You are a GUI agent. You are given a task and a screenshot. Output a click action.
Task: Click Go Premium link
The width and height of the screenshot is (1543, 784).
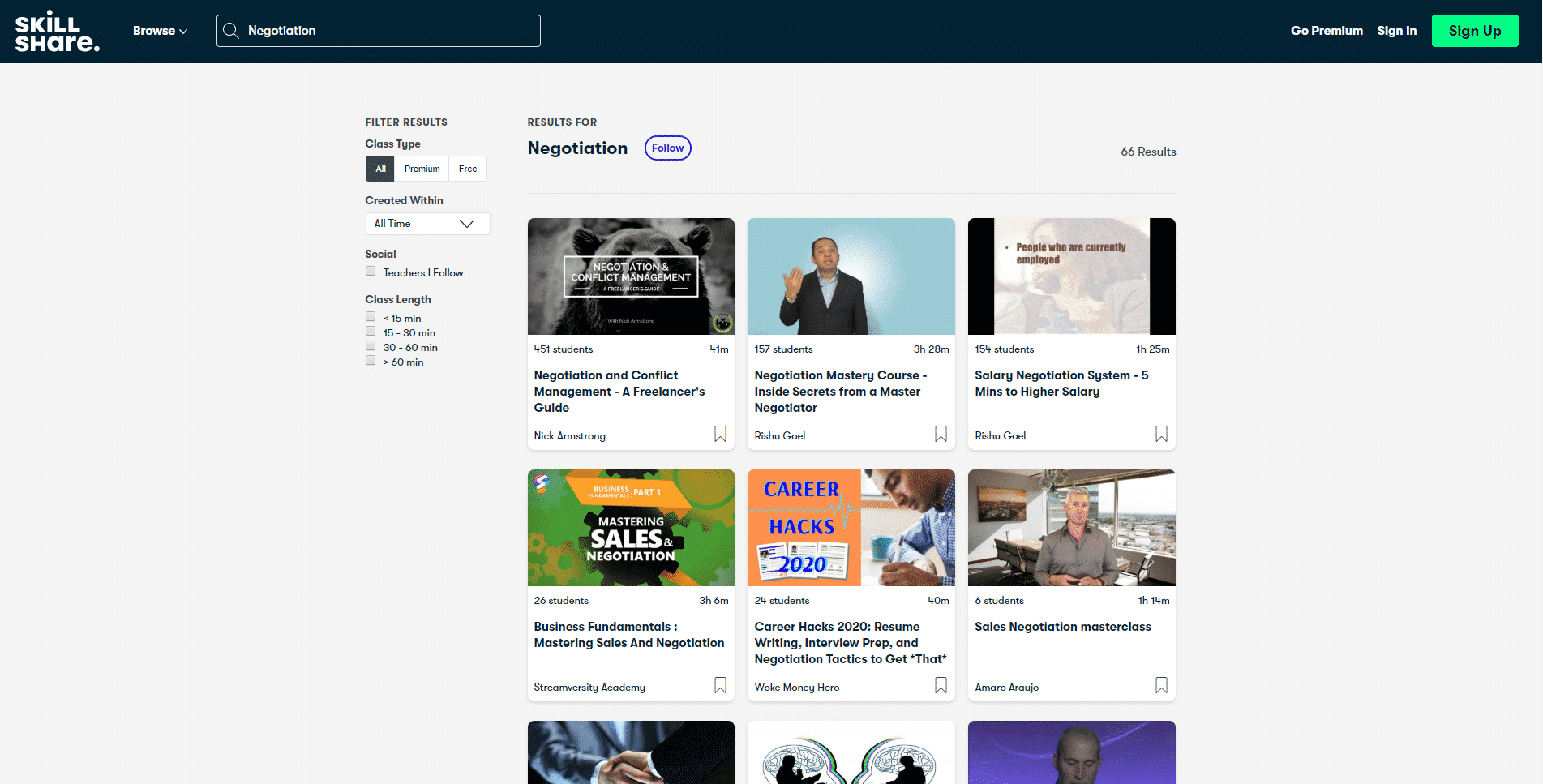pos(1327,31)
